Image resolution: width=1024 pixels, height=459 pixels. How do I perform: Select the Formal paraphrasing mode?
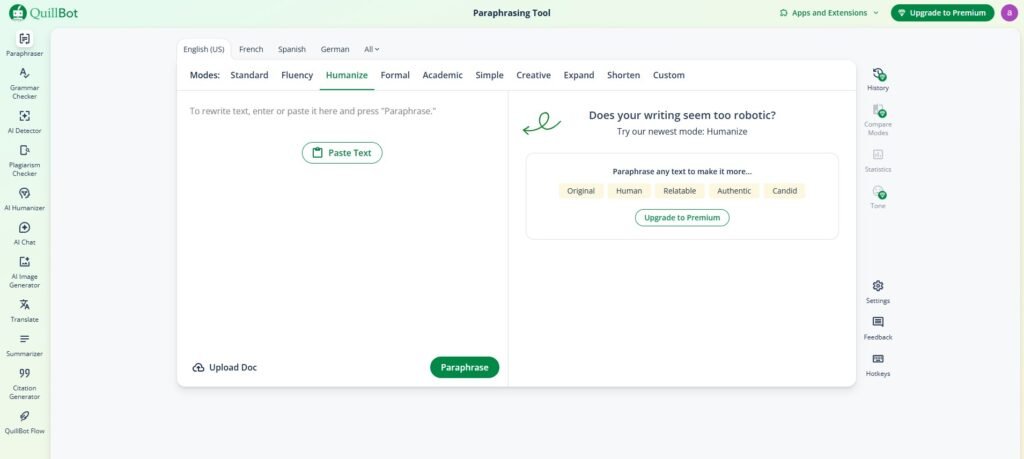395,75
